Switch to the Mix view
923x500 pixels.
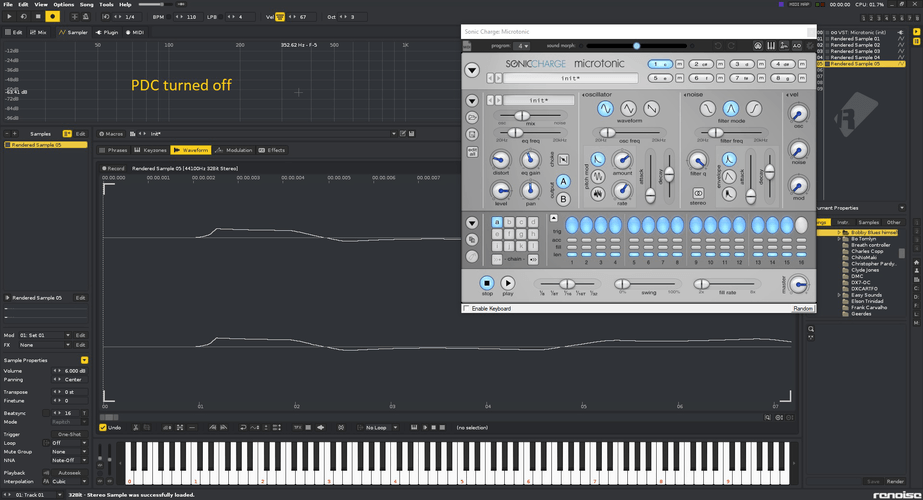(x=38, y=32)
